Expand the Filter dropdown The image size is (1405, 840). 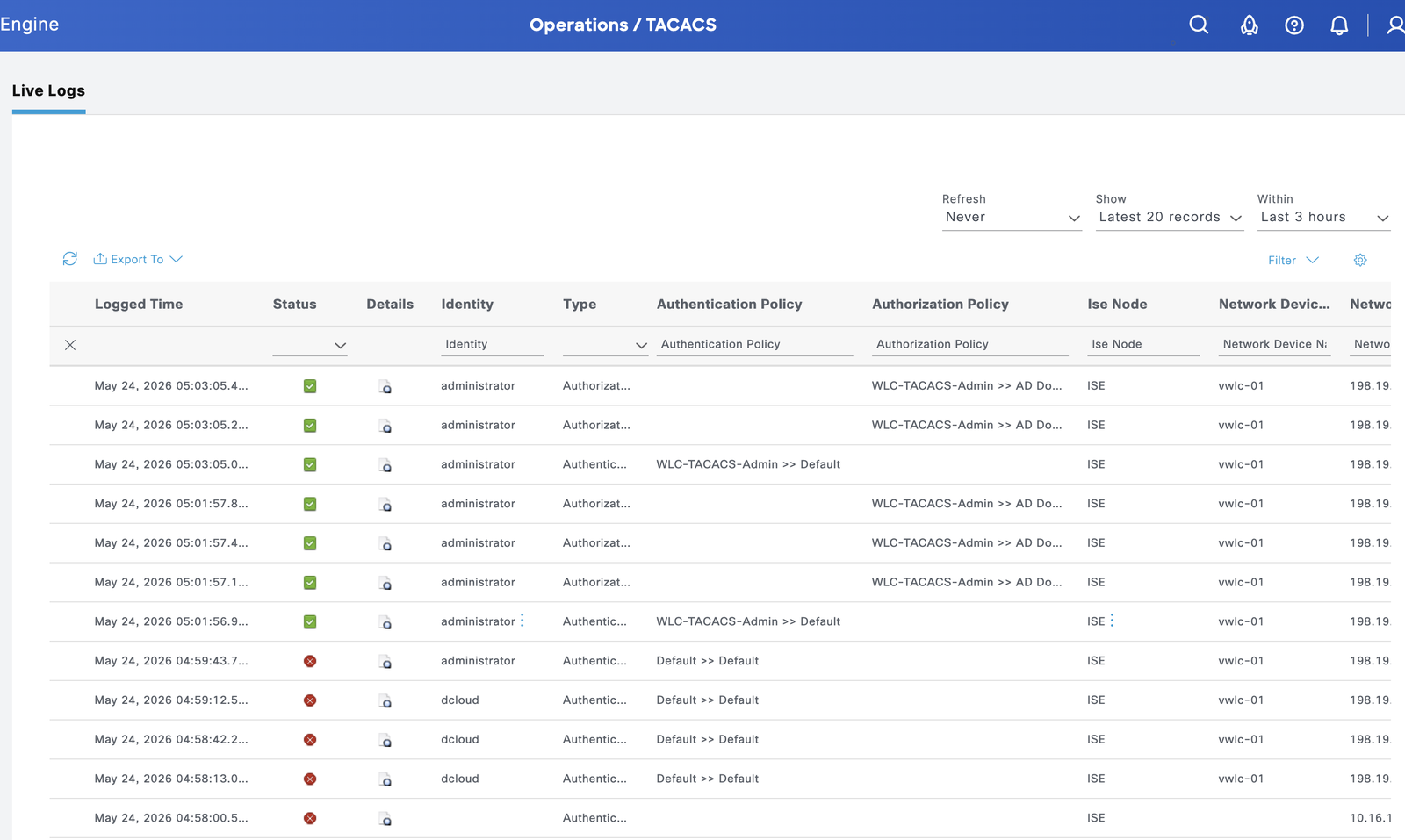1293,260
